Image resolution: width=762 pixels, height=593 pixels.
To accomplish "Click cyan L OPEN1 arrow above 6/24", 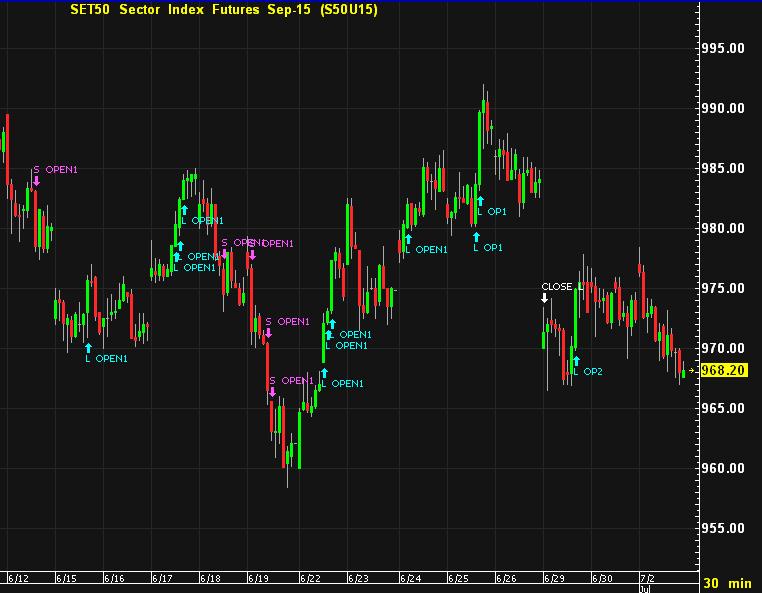I will pos(408,239).
